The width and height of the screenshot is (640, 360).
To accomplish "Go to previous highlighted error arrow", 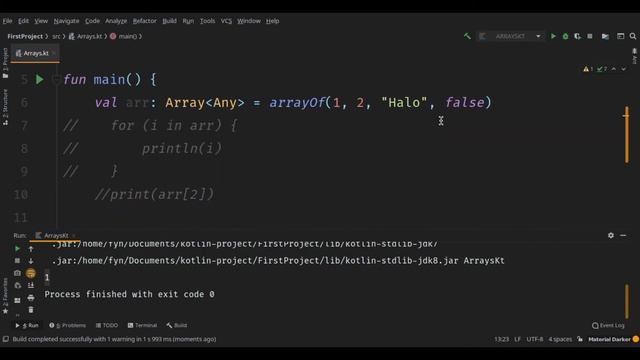I will coord(614,69).
